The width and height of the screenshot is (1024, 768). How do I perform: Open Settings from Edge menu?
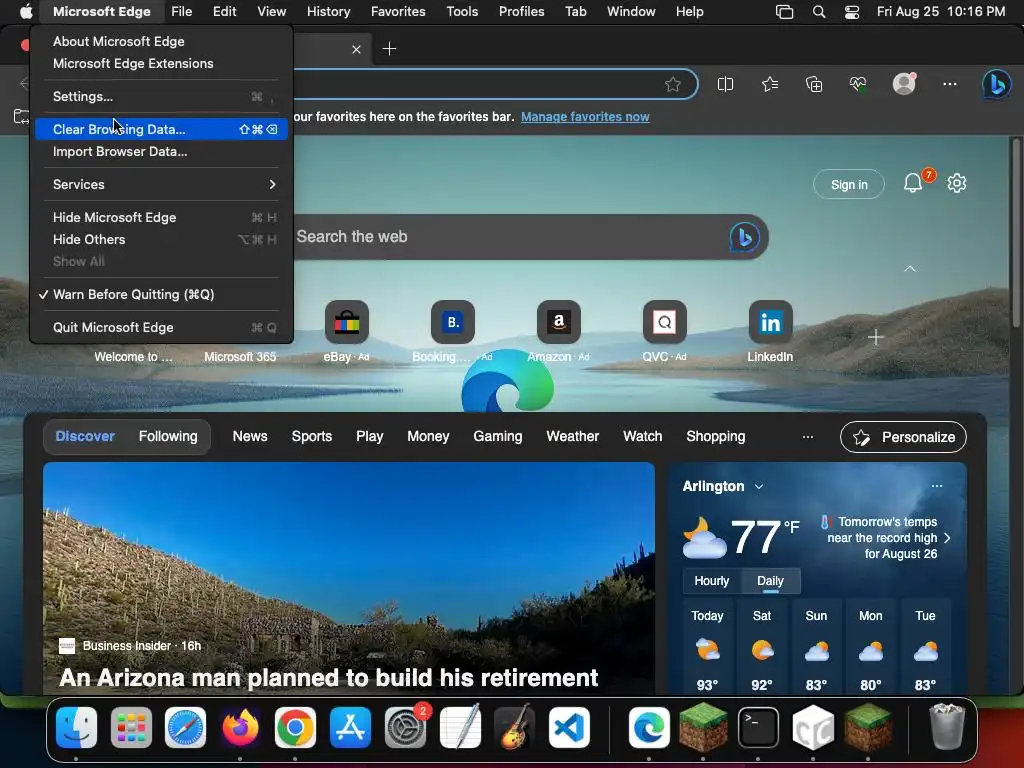[x=162, y=97]
